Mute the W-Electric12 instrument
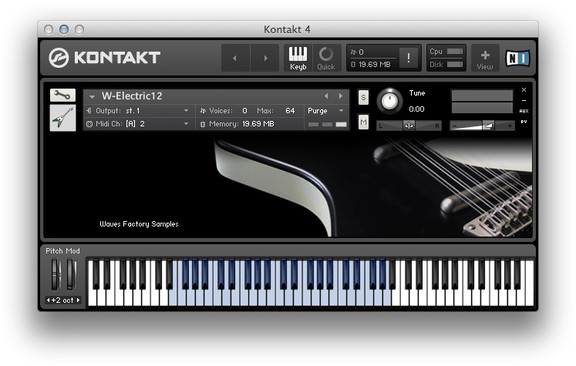Viewport: 576px width, 366px height. tap(363, 122)
